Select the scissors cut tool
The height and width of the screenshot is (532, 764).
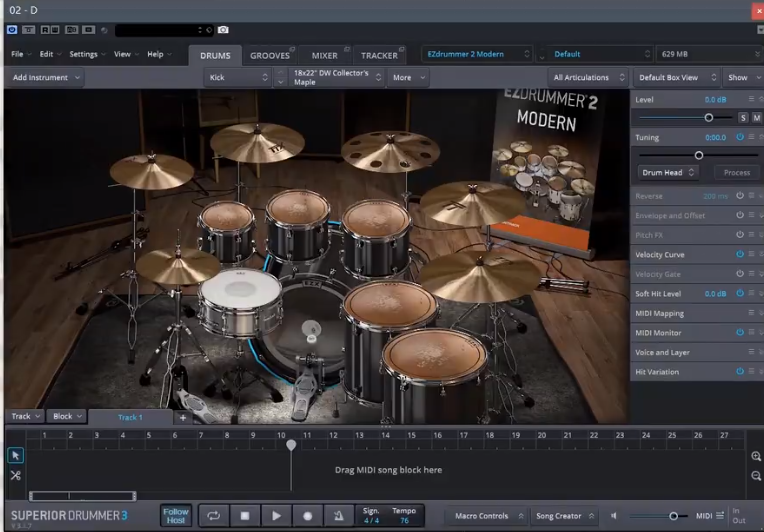(16, 475)
